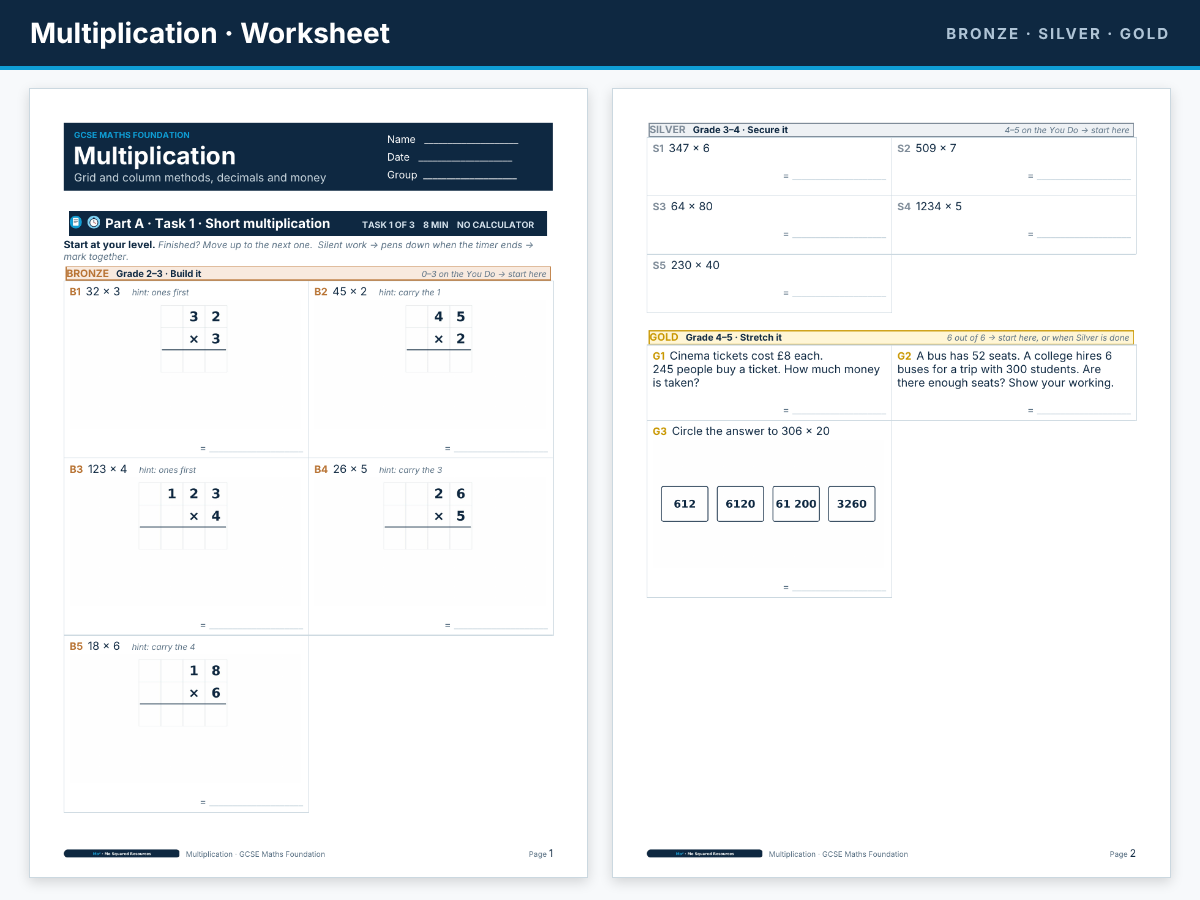Viewport: 1200px width, 900px height.
Task: Click the "Page 1" footer number
Action: [x=541, y=854]
